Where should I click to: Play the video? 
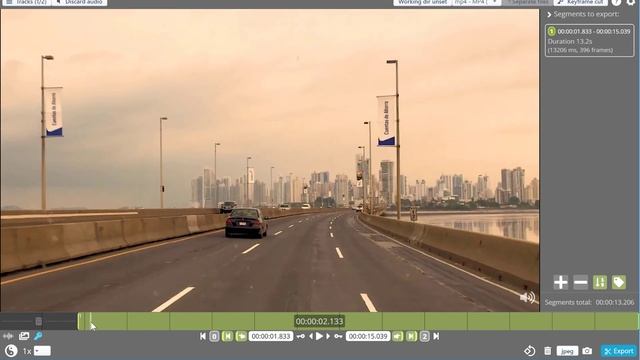pos(319,336)
